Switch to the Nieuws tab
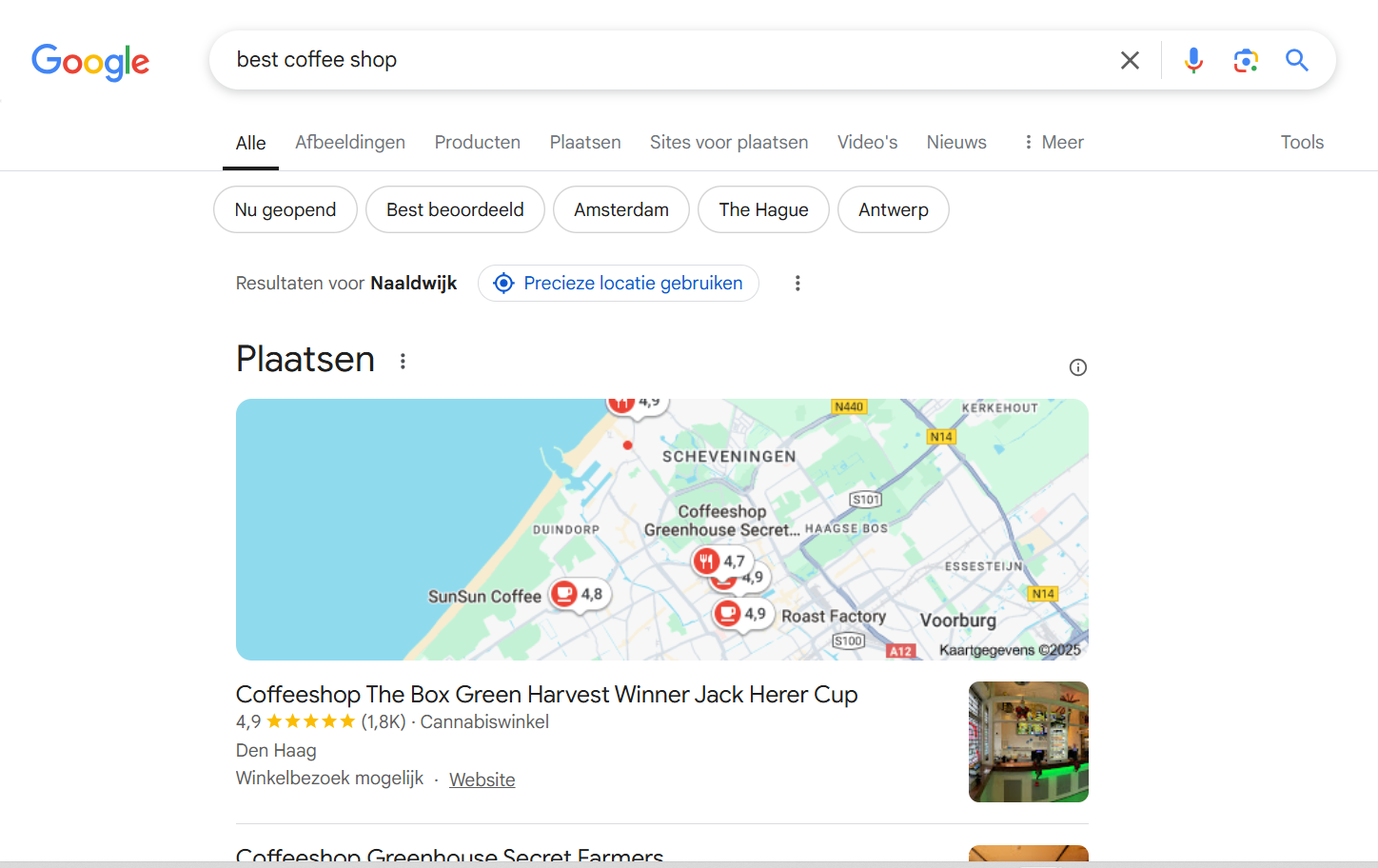 pos(955,142)
